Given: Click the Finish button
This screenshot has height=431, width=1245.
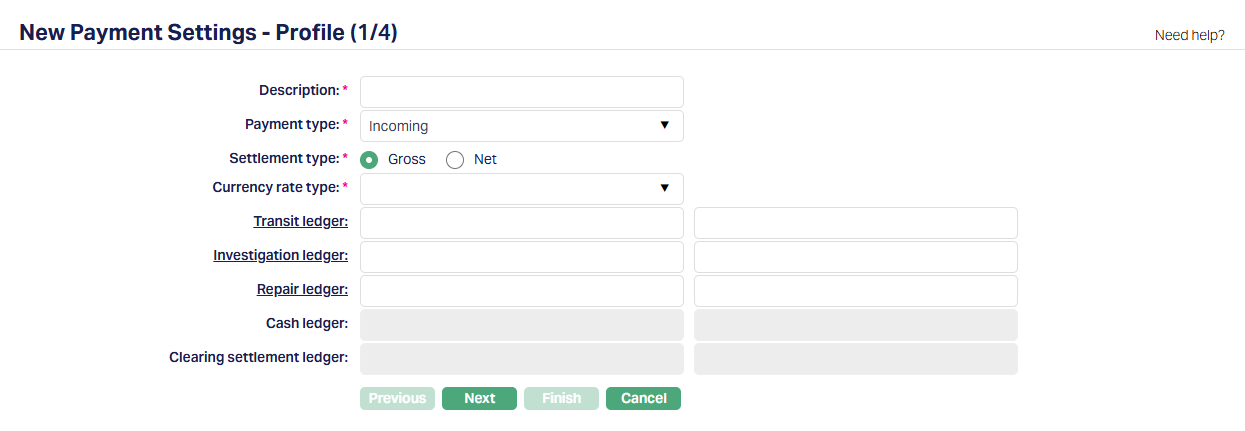Looking at the screenshot, I should tap(561, 398).
